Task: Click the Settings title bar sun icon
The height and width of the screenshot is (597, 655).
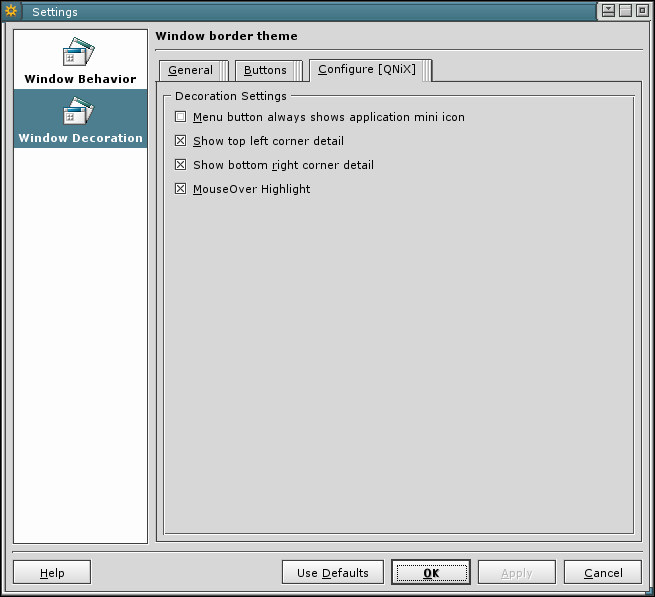Action: pos(11,11)
